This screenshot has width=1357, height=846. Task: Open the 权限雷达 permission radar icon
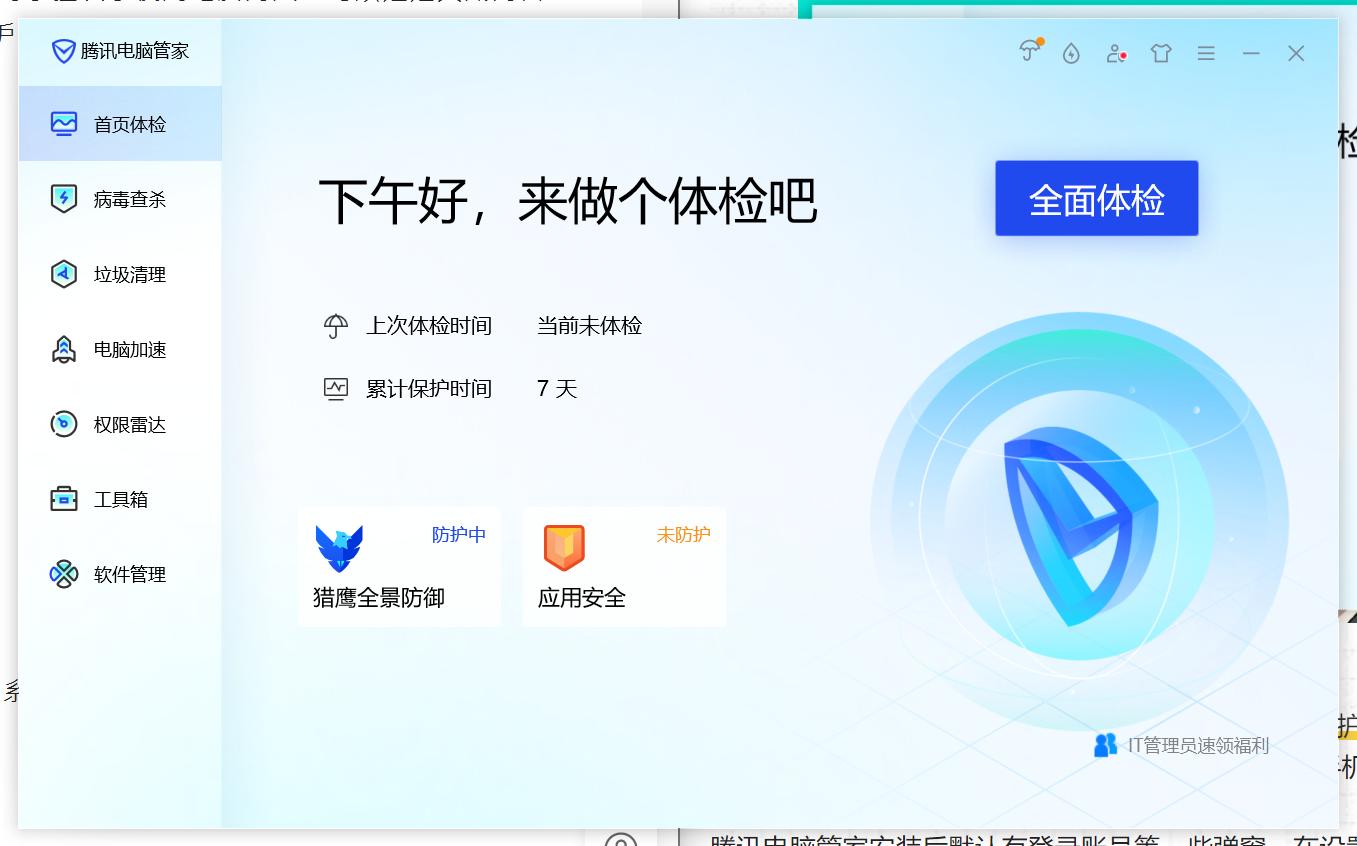click(64, 424)
